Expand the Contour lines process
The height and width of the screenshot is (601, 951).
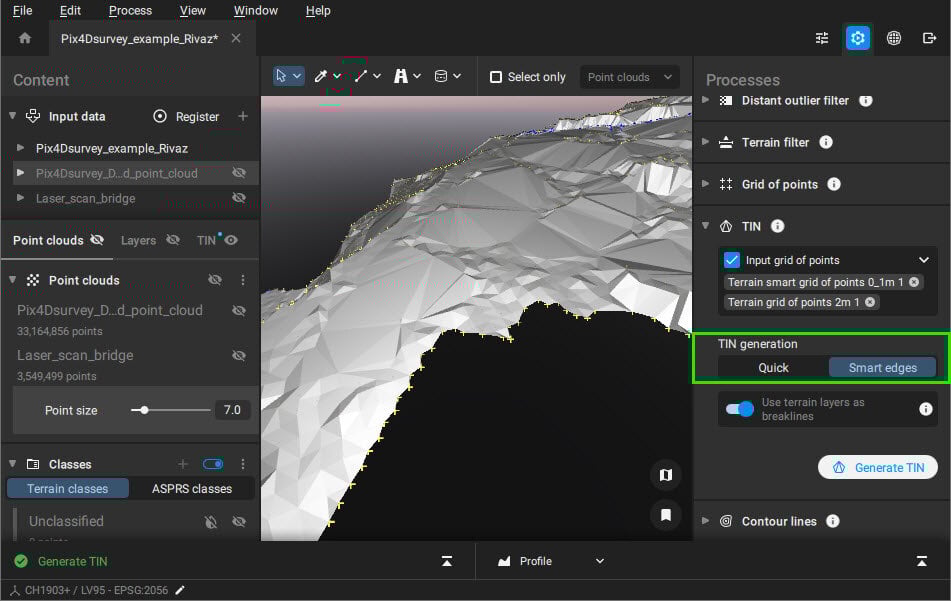tap(707, 521)
